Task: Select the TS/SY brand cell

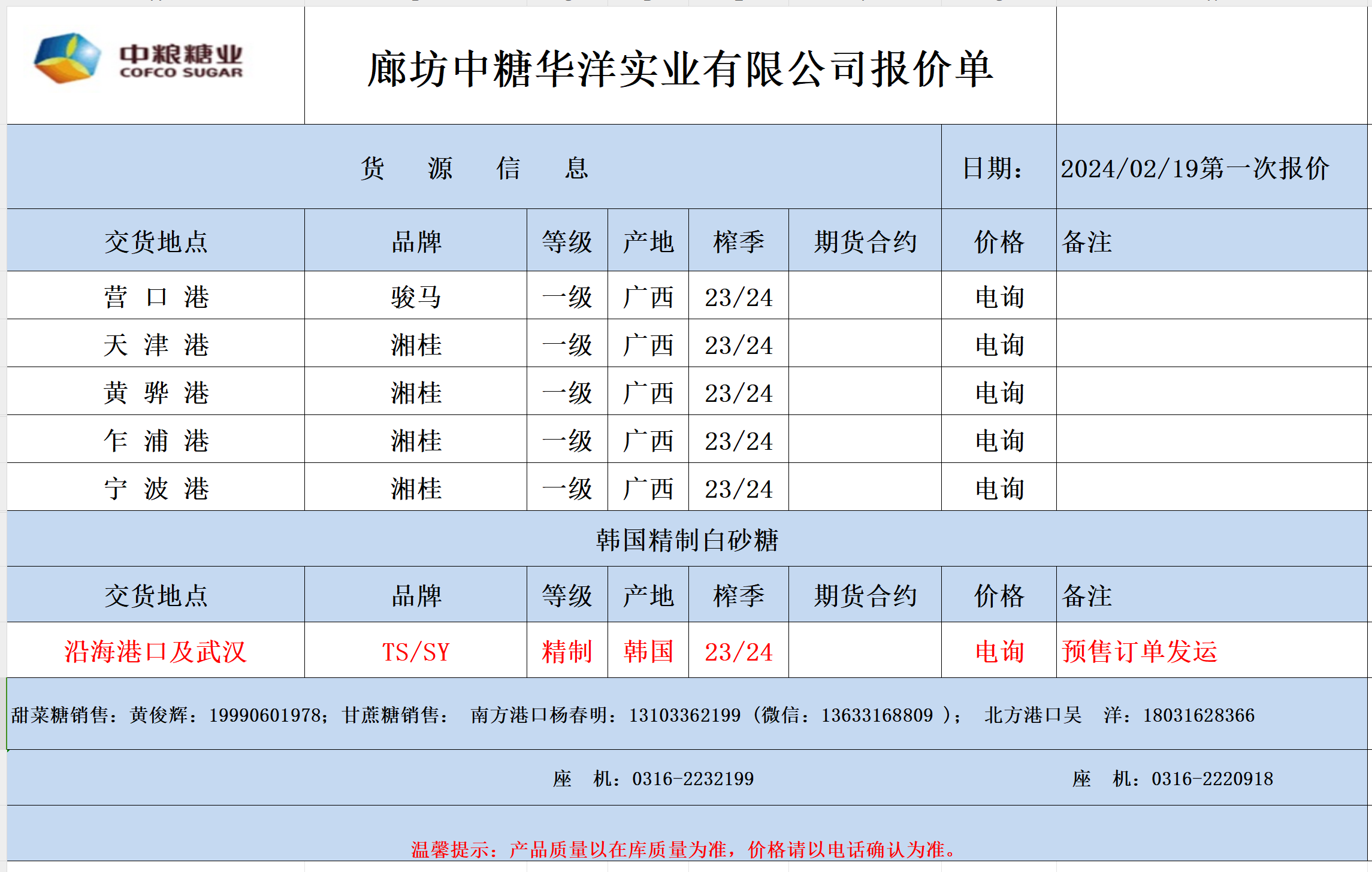Action: click(x=416, y=652)
